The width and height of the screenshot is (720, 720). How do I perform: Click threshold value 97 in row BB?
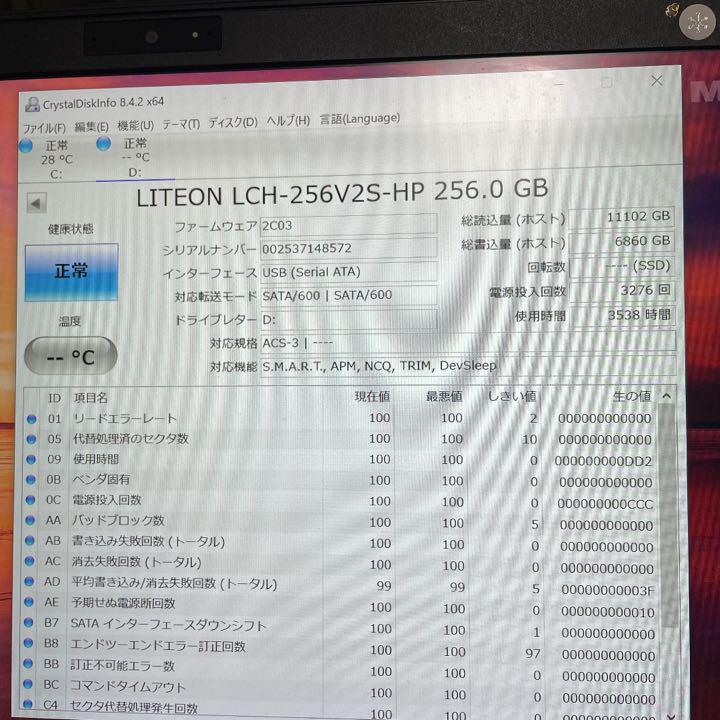533,653
